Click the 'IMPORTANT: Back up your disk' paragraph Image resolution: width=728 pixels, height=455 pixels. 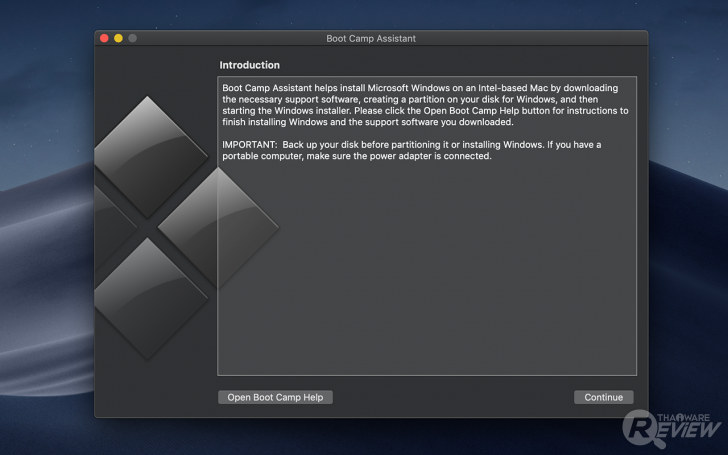[x=411, y=150]
